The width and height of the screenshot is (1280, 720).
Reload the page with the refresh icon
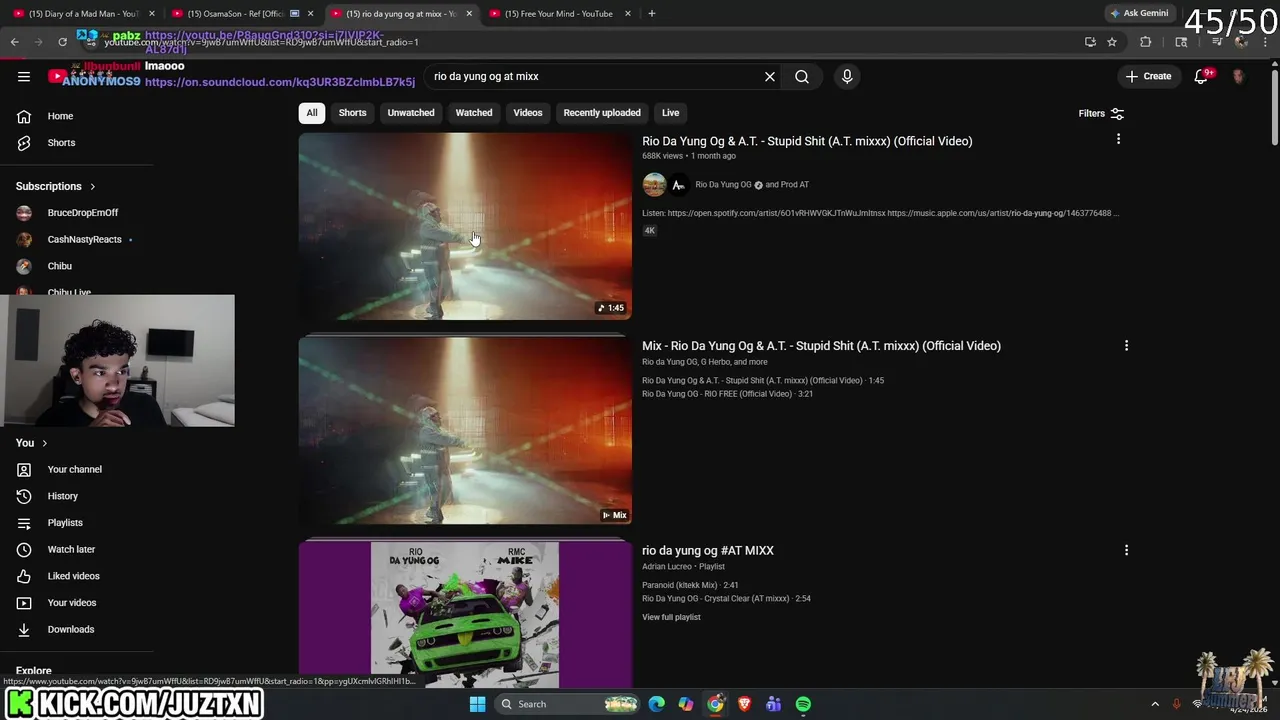[x=62, y=42]
